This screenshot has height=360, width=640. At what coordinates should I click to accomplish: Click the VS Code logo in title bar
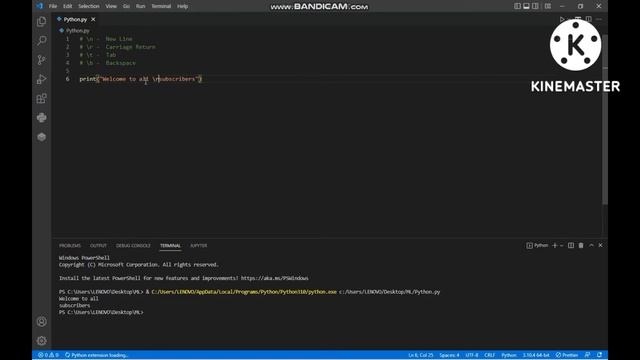39,6
